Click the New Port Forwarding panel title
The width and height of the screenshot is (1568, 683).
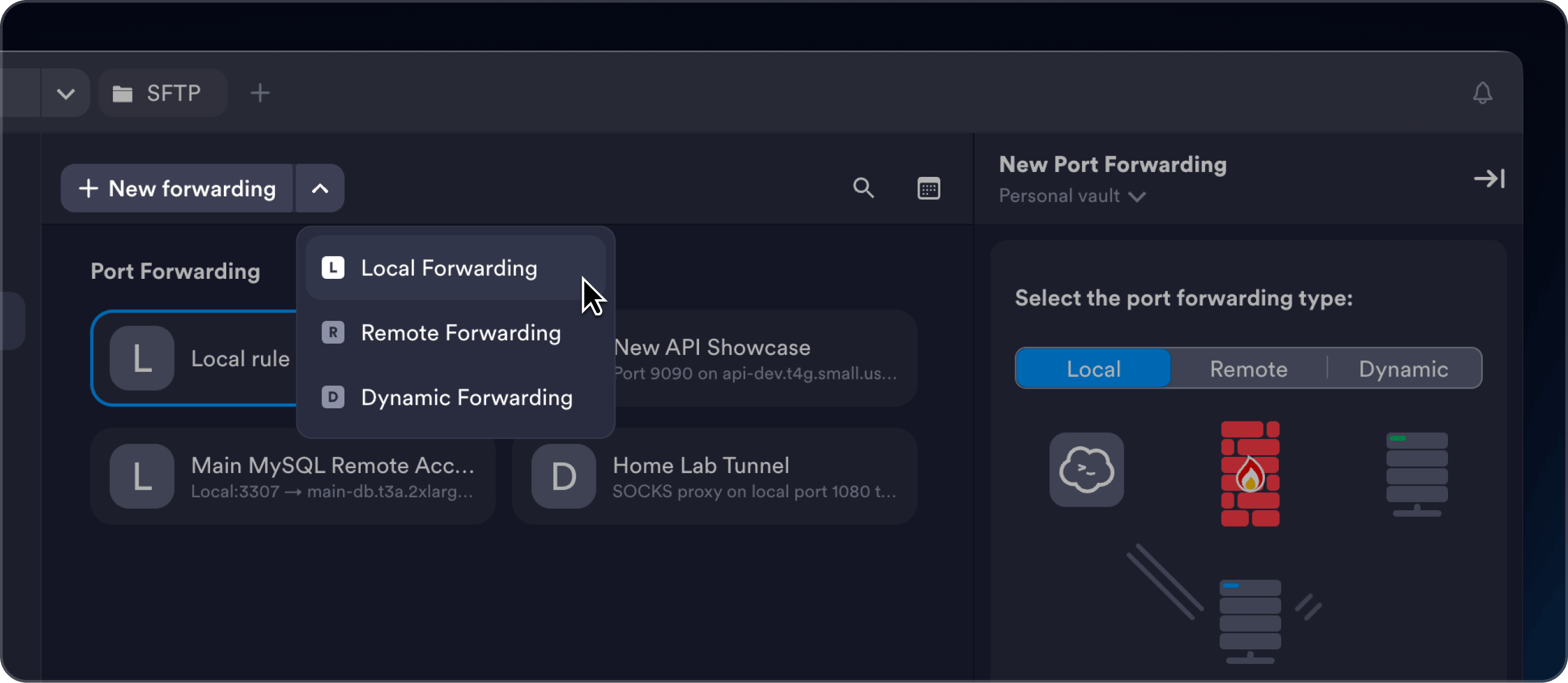tap(1113, 164)
